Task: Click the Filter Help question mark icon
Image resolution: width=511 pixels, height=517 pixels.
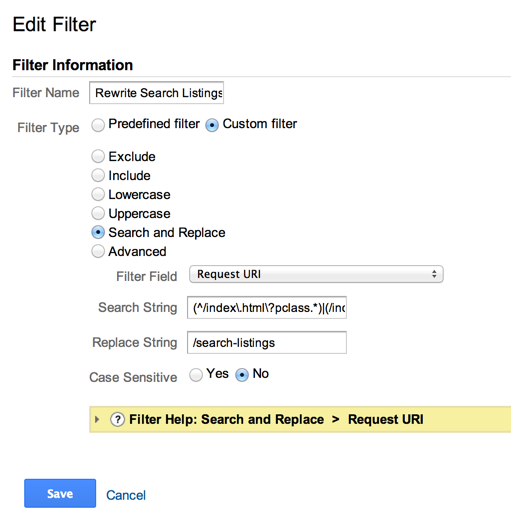Action: [117, 420]
